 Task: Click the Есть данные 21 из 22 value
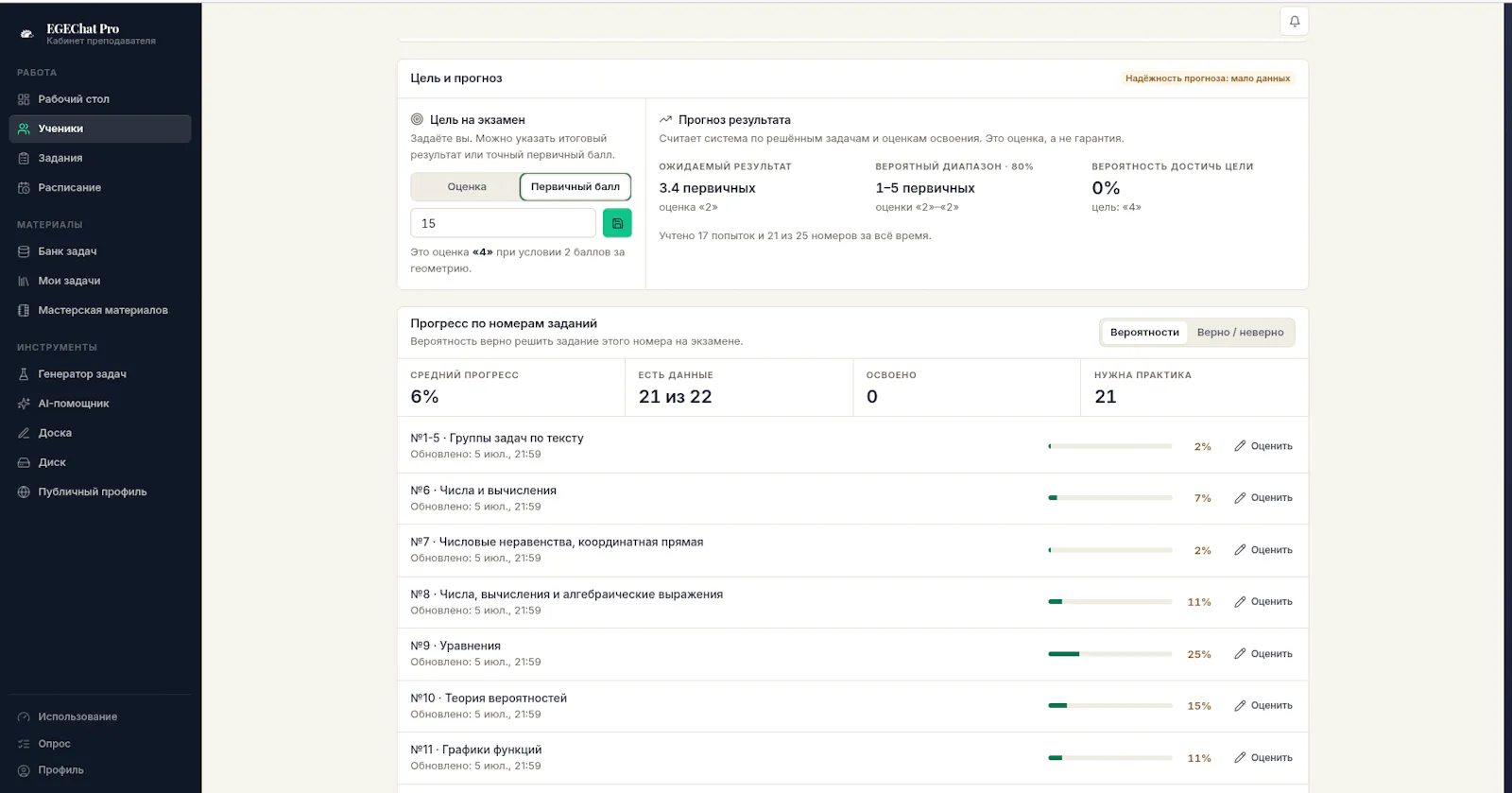click(x=675, y=397)
